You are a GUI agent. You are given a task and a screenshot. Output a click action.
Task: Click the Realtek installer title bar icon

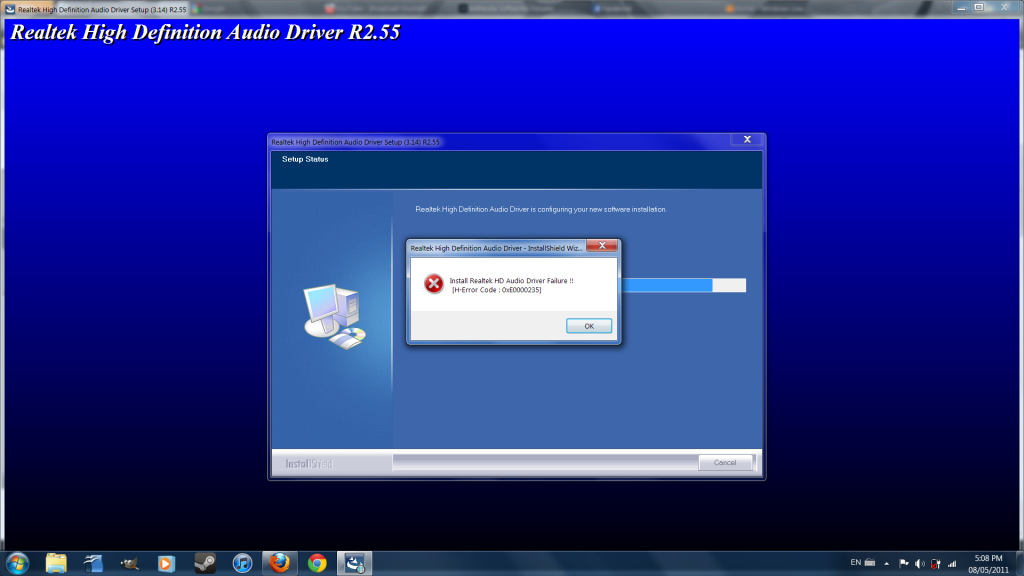(x=10, y=9)
